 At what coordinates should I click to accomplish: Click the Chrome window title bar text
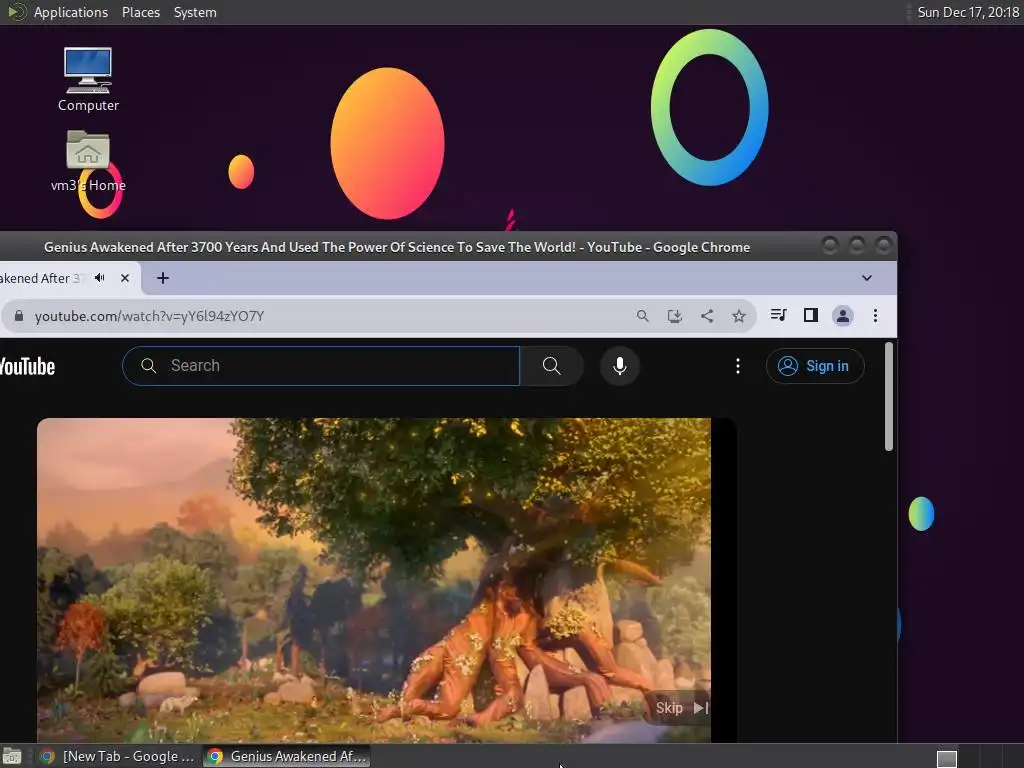(397, 248)
